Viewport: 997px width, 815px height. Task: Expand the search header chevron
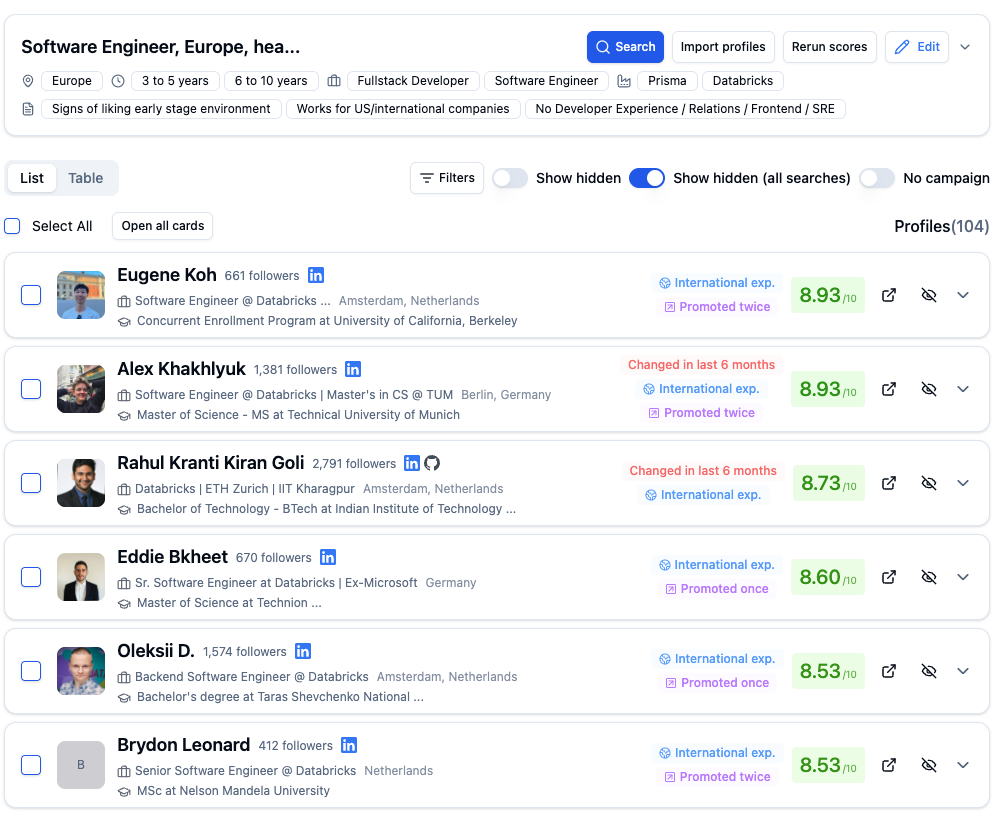(x=965, y=47)
